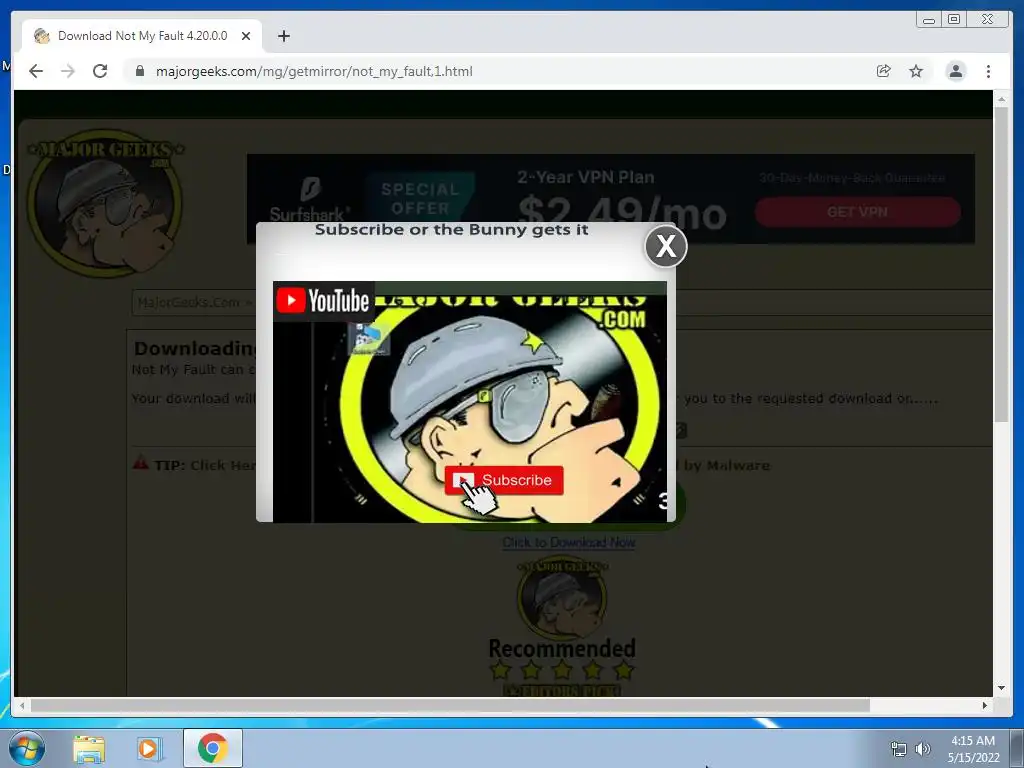Click the Chrome taskbar icon
Viewport: 1024px width, 768px height.
(212, 748)
